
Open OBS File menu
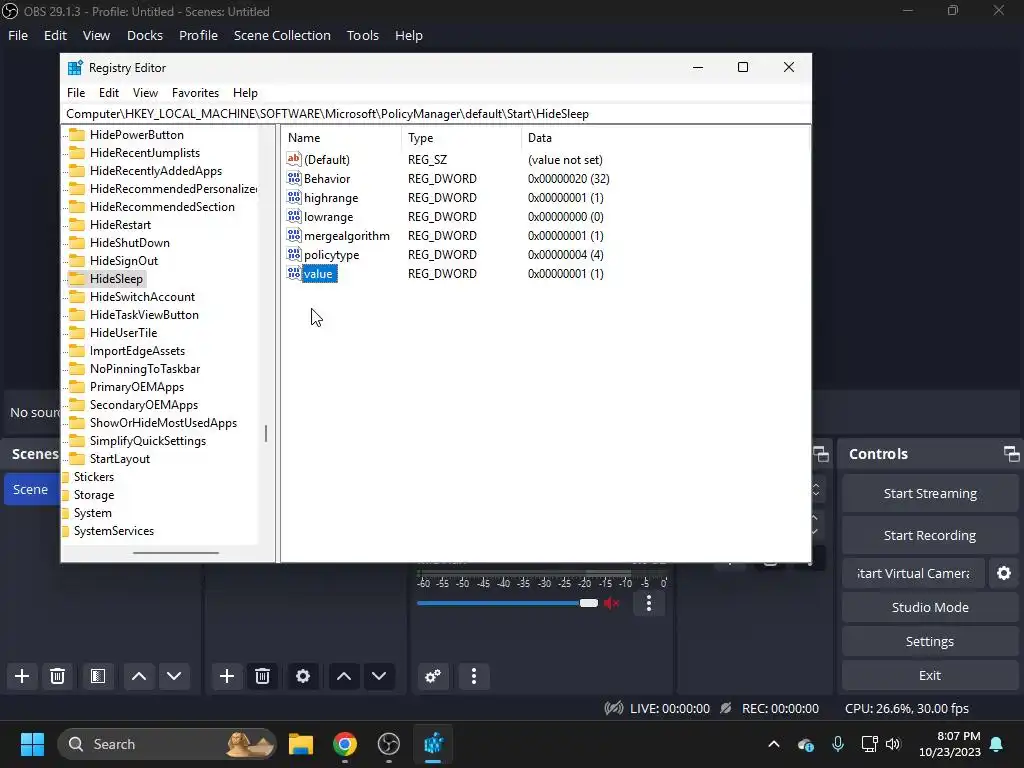click(18, 35)
